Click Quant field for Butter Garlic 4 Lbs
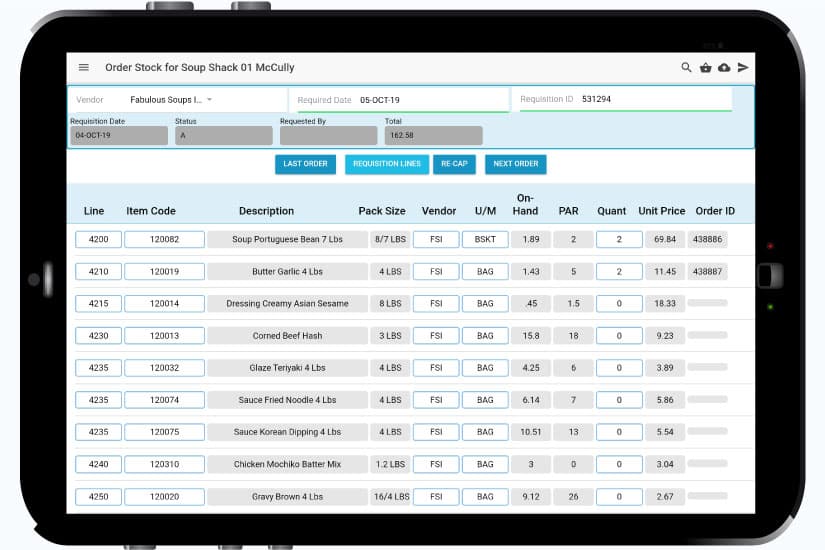The width and height of the screenshot is (825, 550). [619, 272]
